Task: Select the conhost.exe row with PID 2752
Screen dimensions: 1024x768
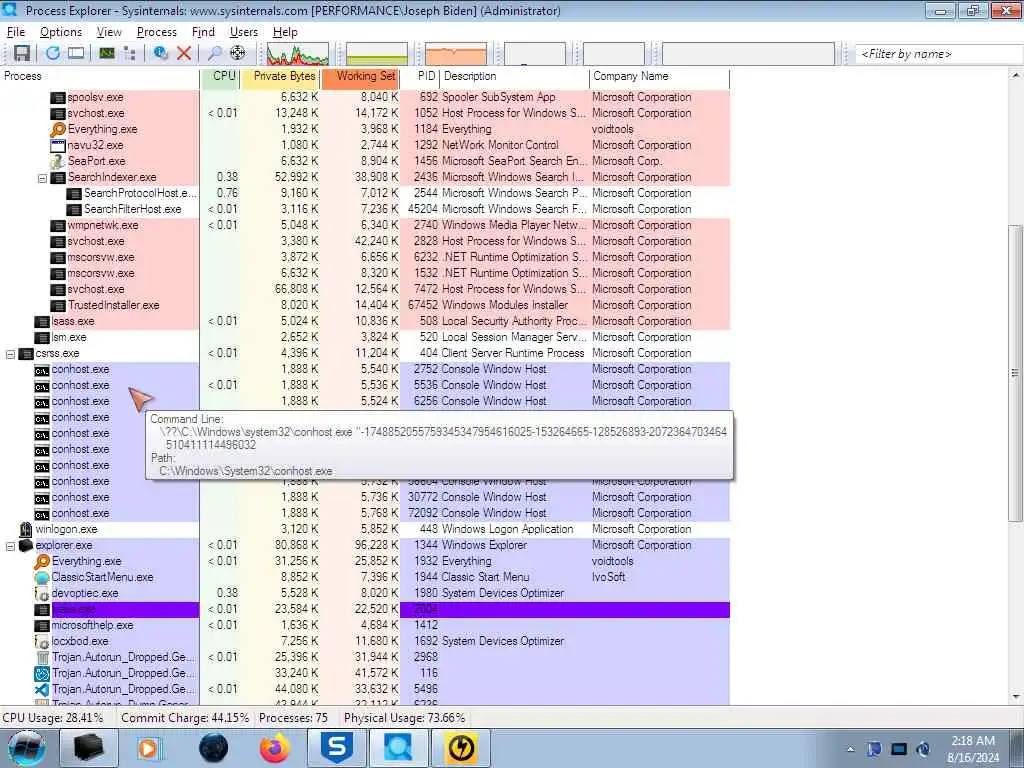Action: pyautogui.click(x=365, y=369)
